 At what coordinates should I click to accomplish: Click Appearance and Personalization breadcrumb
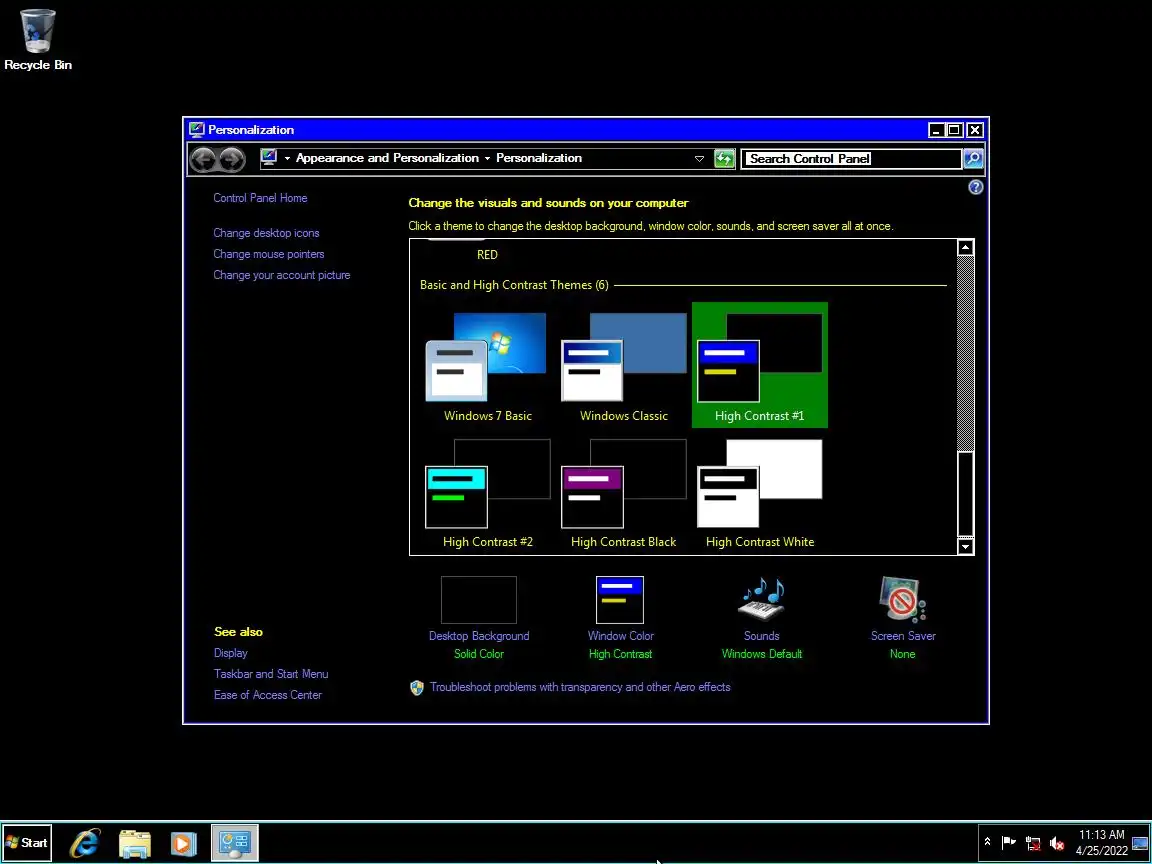pyautogui.click(x=387, y=158)
